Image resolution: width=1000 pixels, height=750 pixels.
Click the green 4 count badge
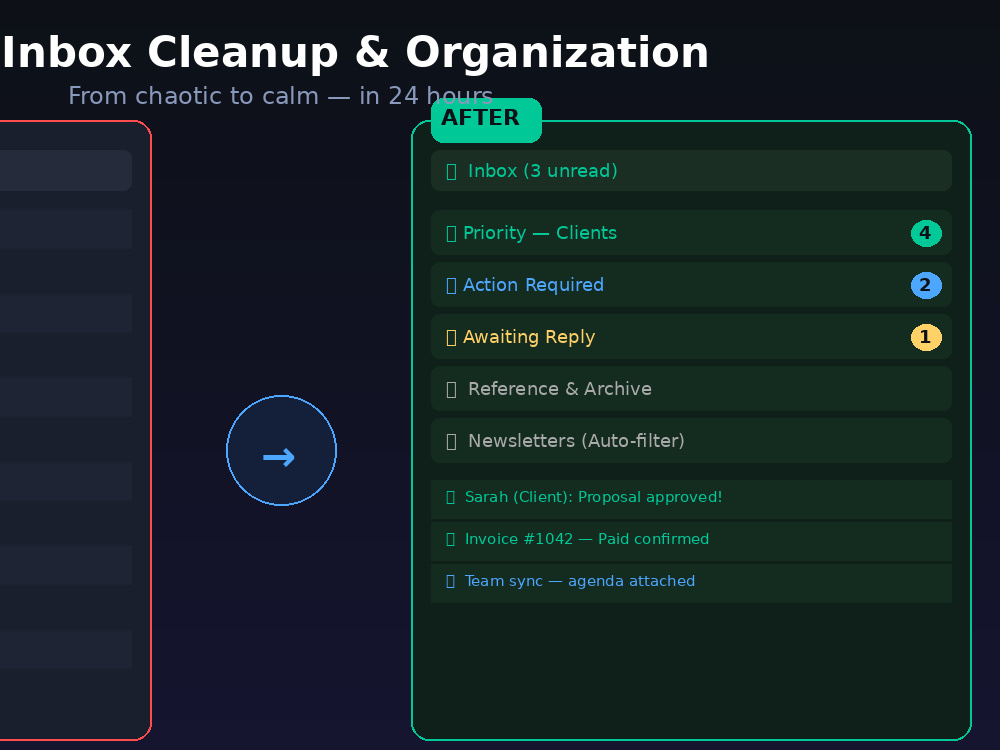pyautogui.click(x=926, y=233)
